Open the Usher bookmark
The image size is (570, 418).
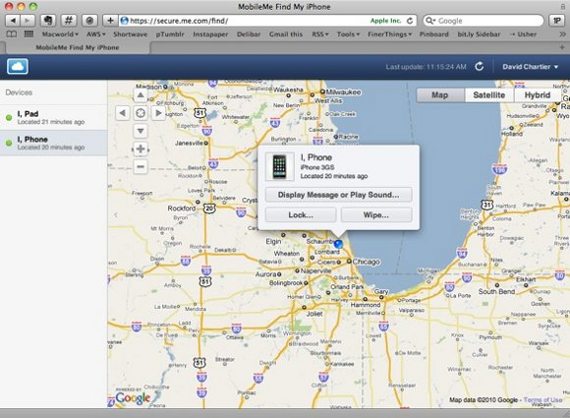coord(523,34)
